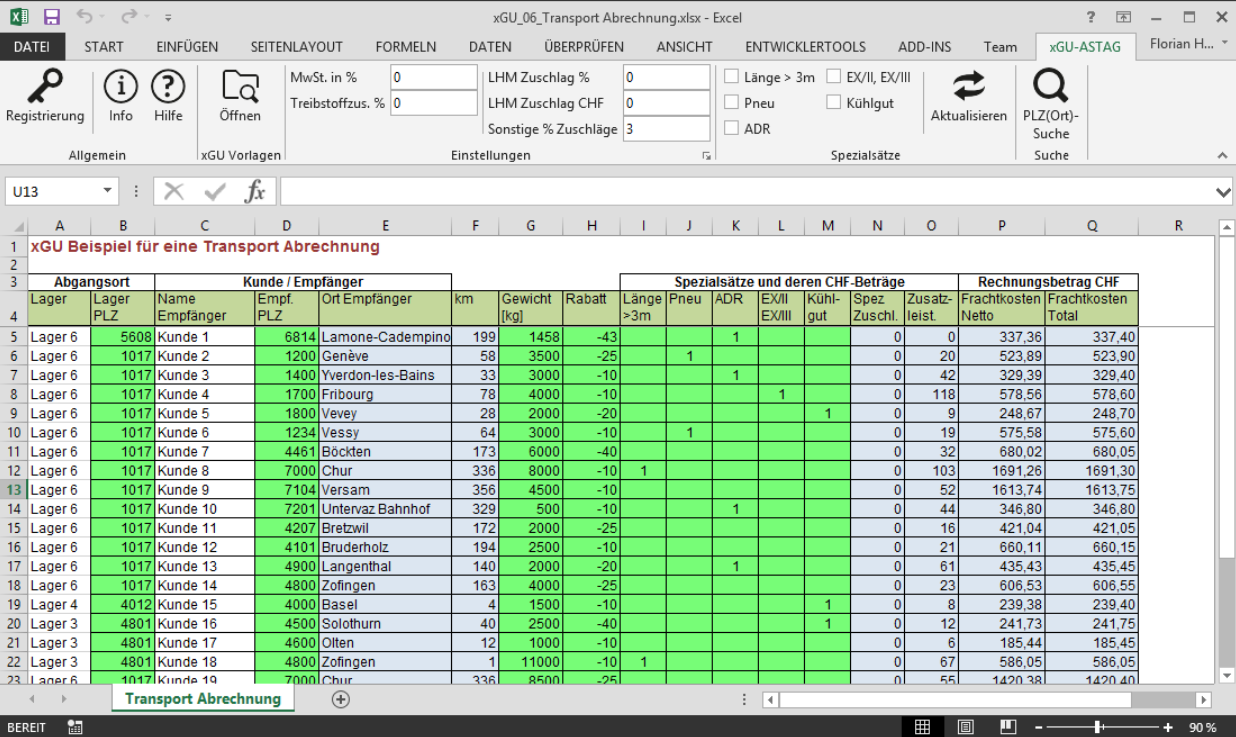Click the 90 % zoom level

click(x=1202, y=727)
